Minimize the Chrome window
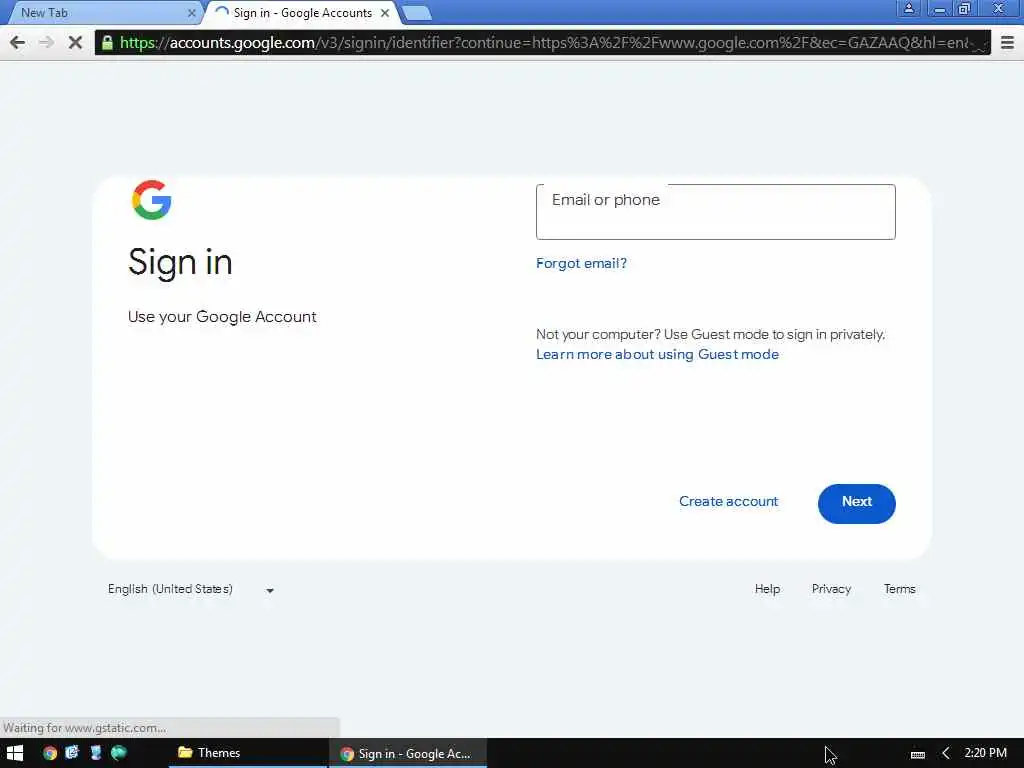 coord(939,8)
